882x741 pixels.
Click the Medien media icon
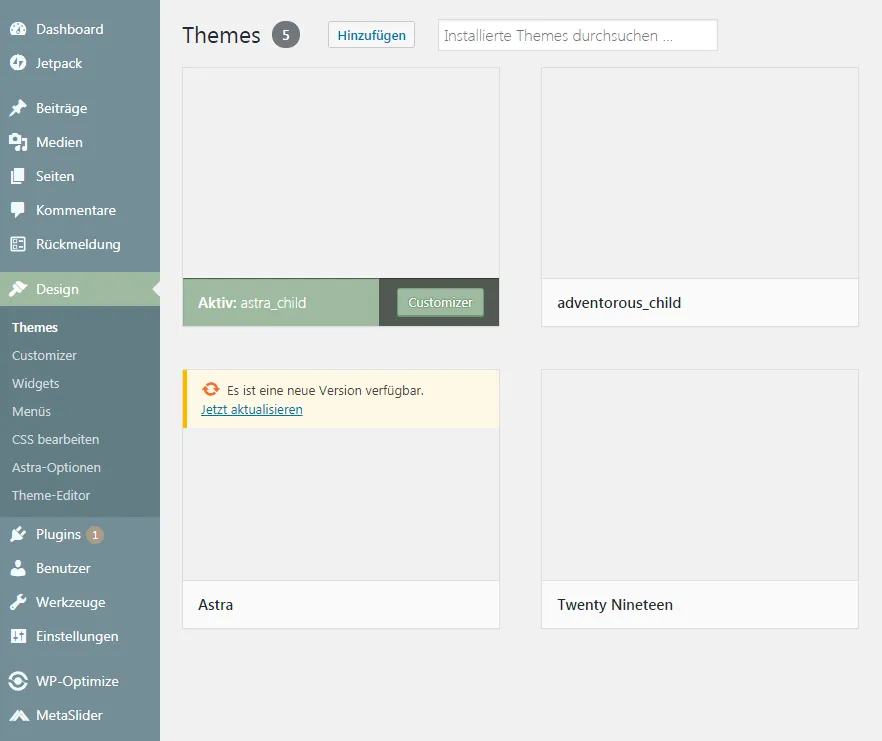18,142
